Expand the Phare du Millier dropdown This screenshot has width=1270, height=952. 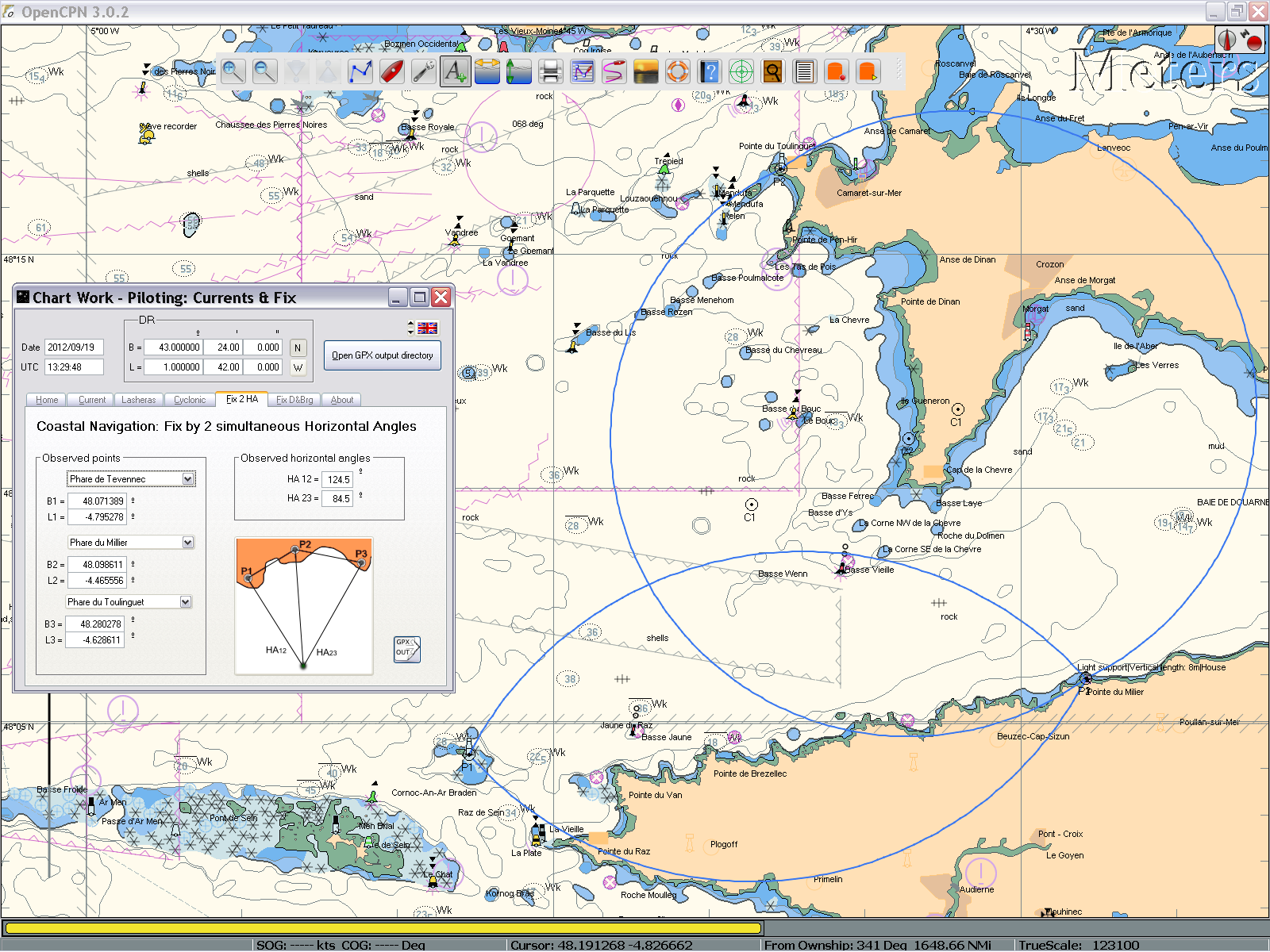click(188, 543)
